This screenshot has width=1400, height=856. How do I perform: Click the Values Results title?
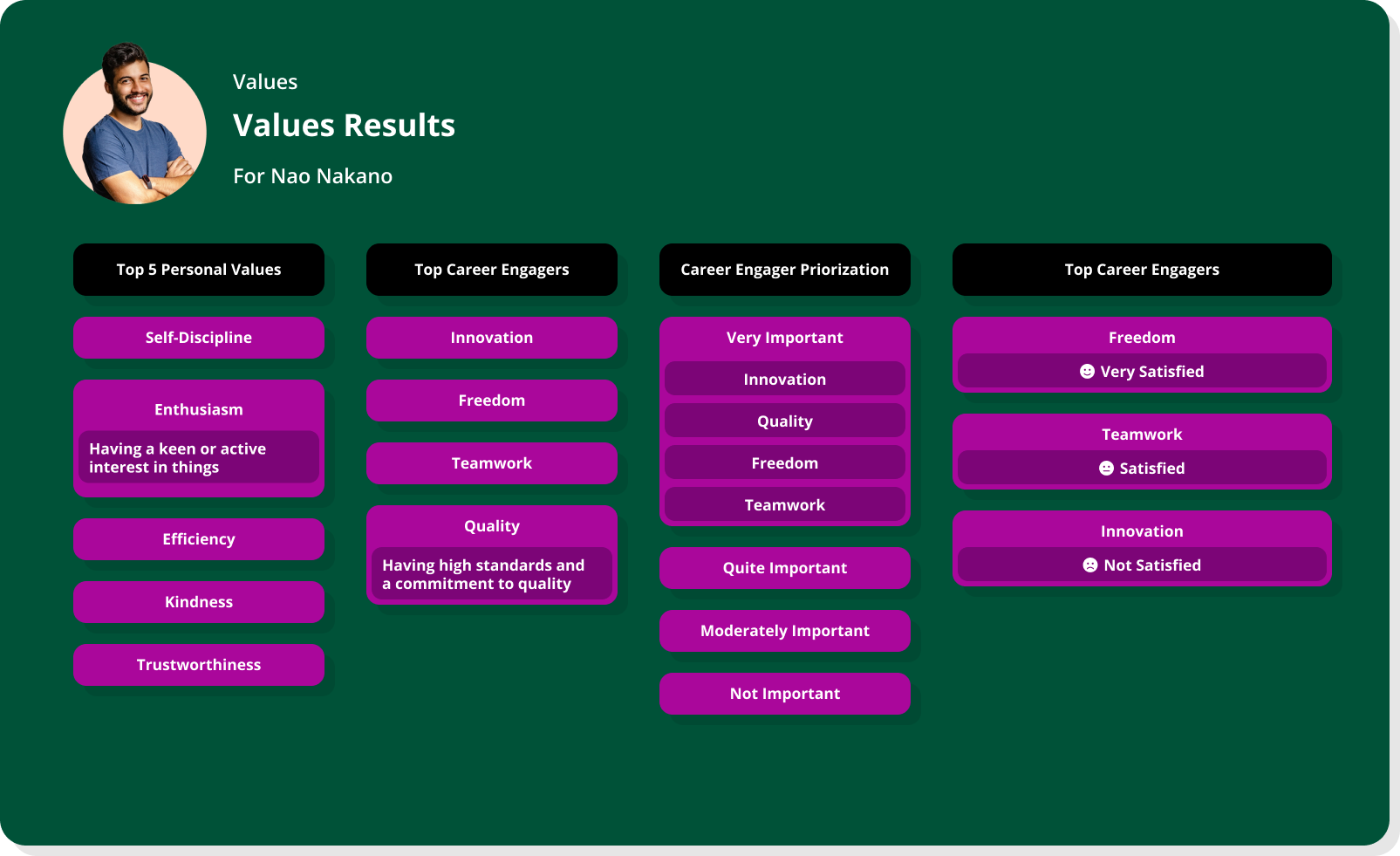(344, 125)
